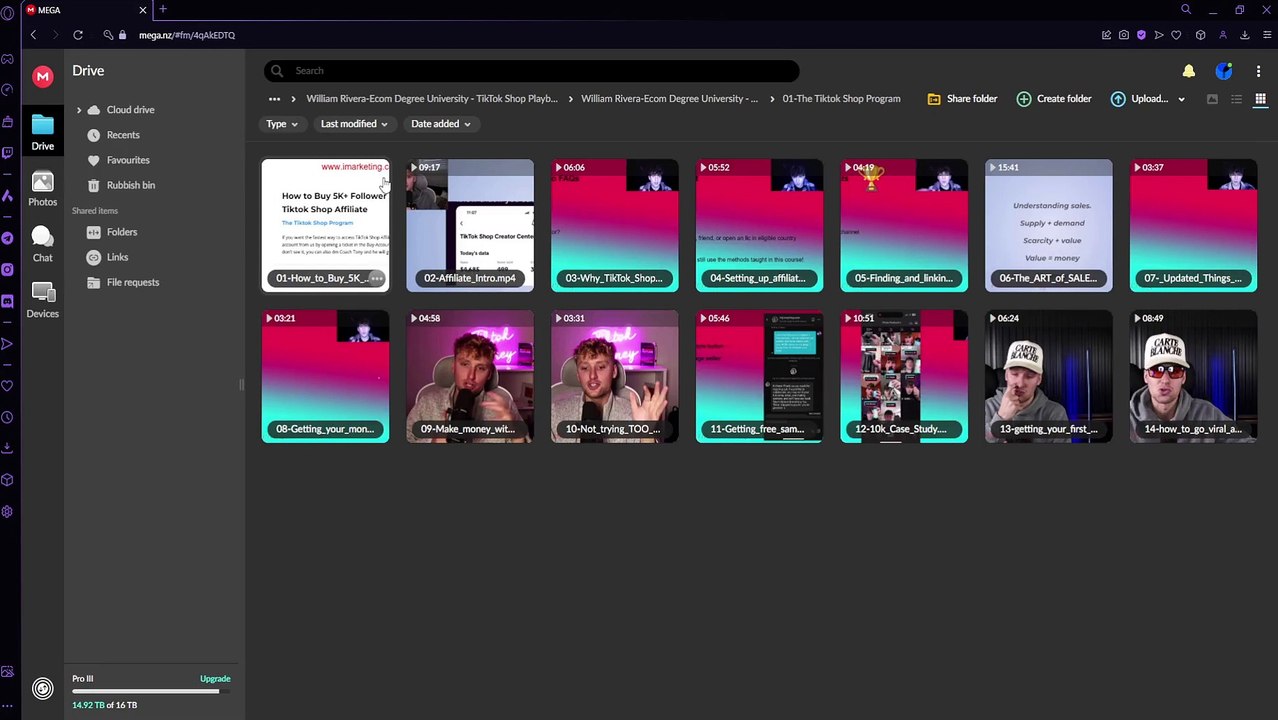Click the browser back arrow

33,35
